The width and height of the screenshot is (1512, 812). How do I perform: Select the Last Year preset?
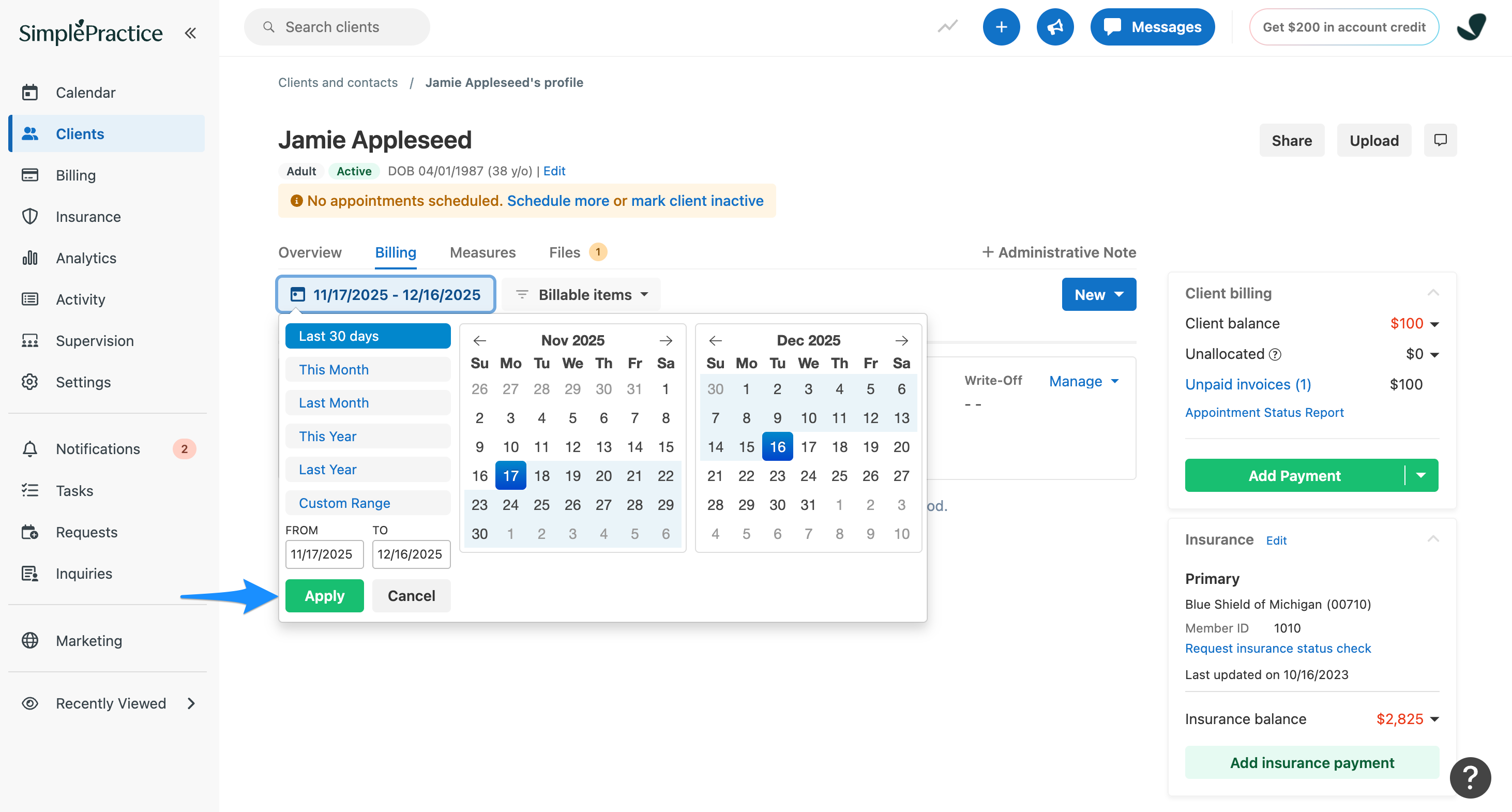[x=368, y=469]
